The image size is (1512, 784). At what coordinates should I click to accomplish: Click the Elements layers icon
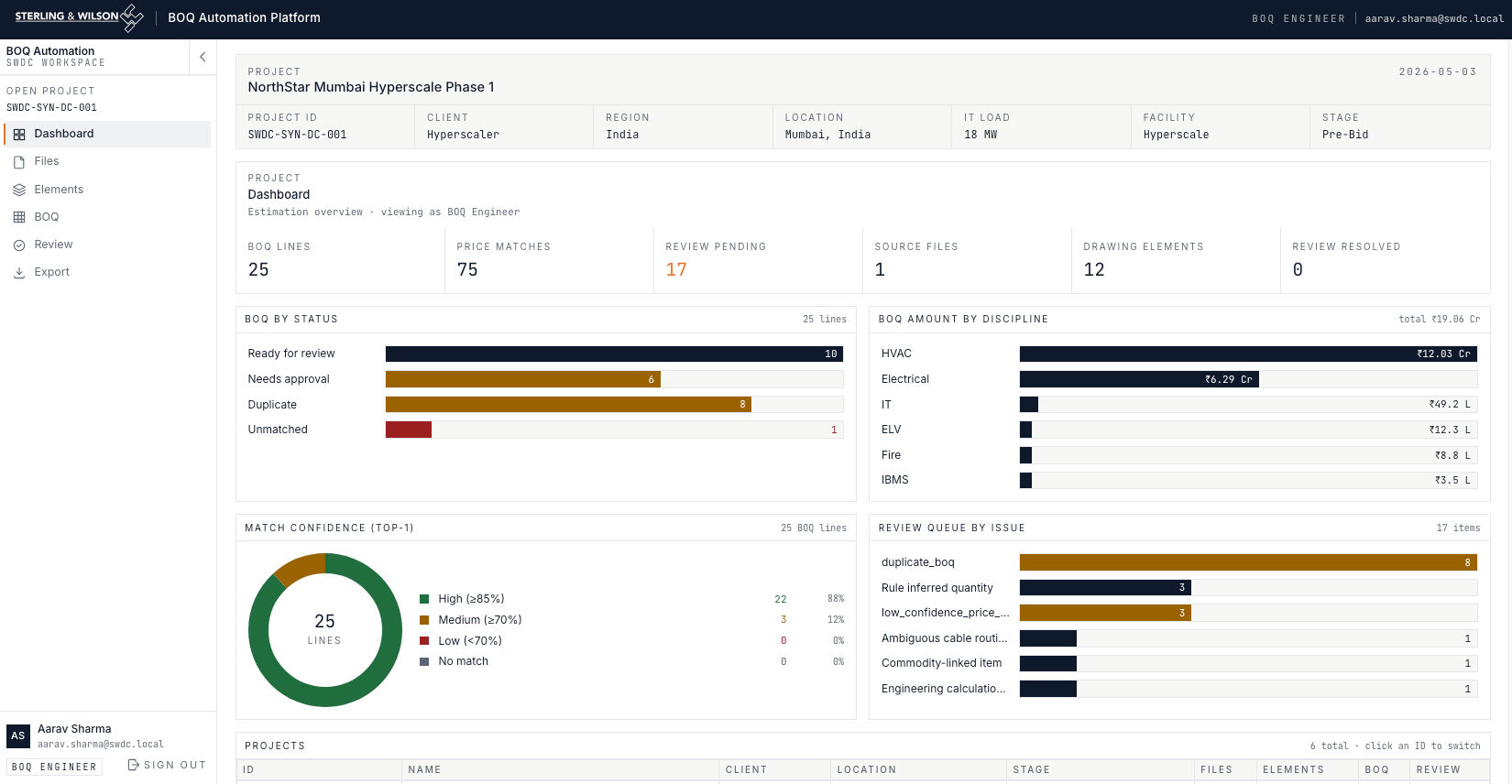(x=19, y=190)
